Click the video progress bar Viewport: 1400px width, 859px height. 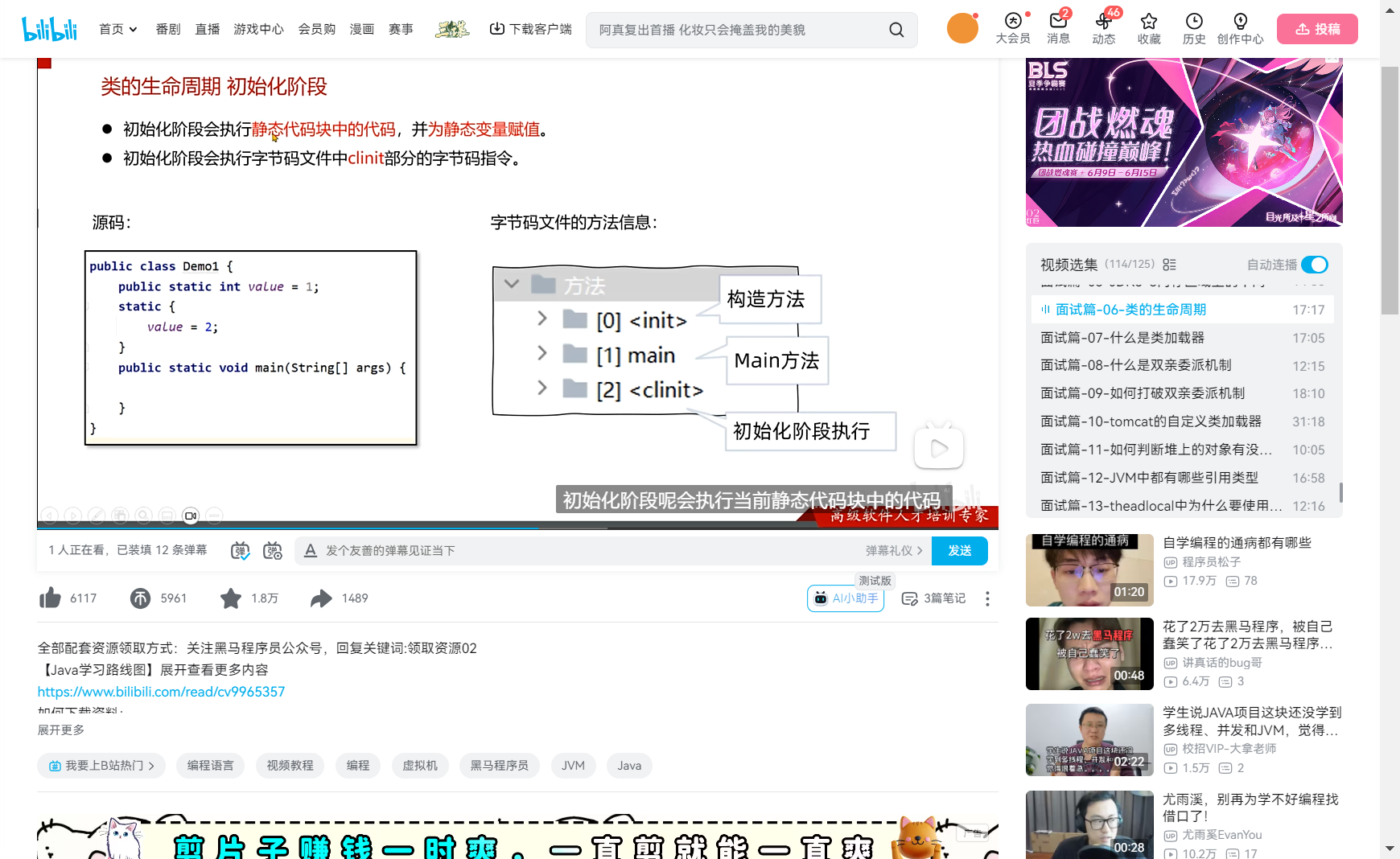point(517,528)
